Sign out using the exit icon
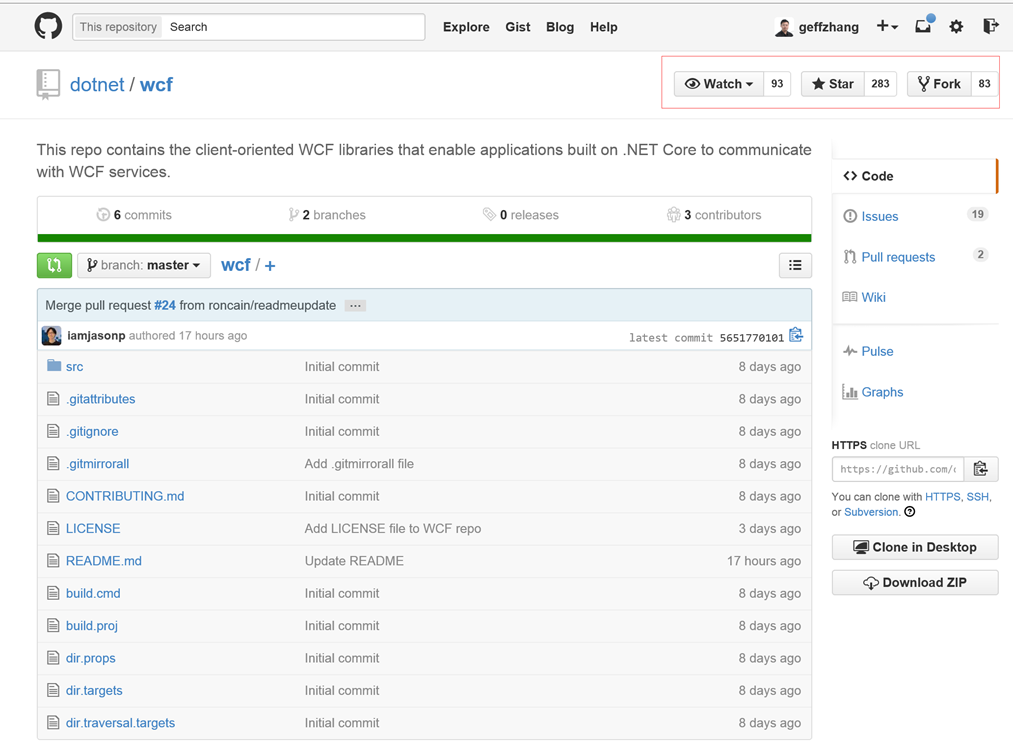Screen dimensions: 1013x742 point(990,26)
